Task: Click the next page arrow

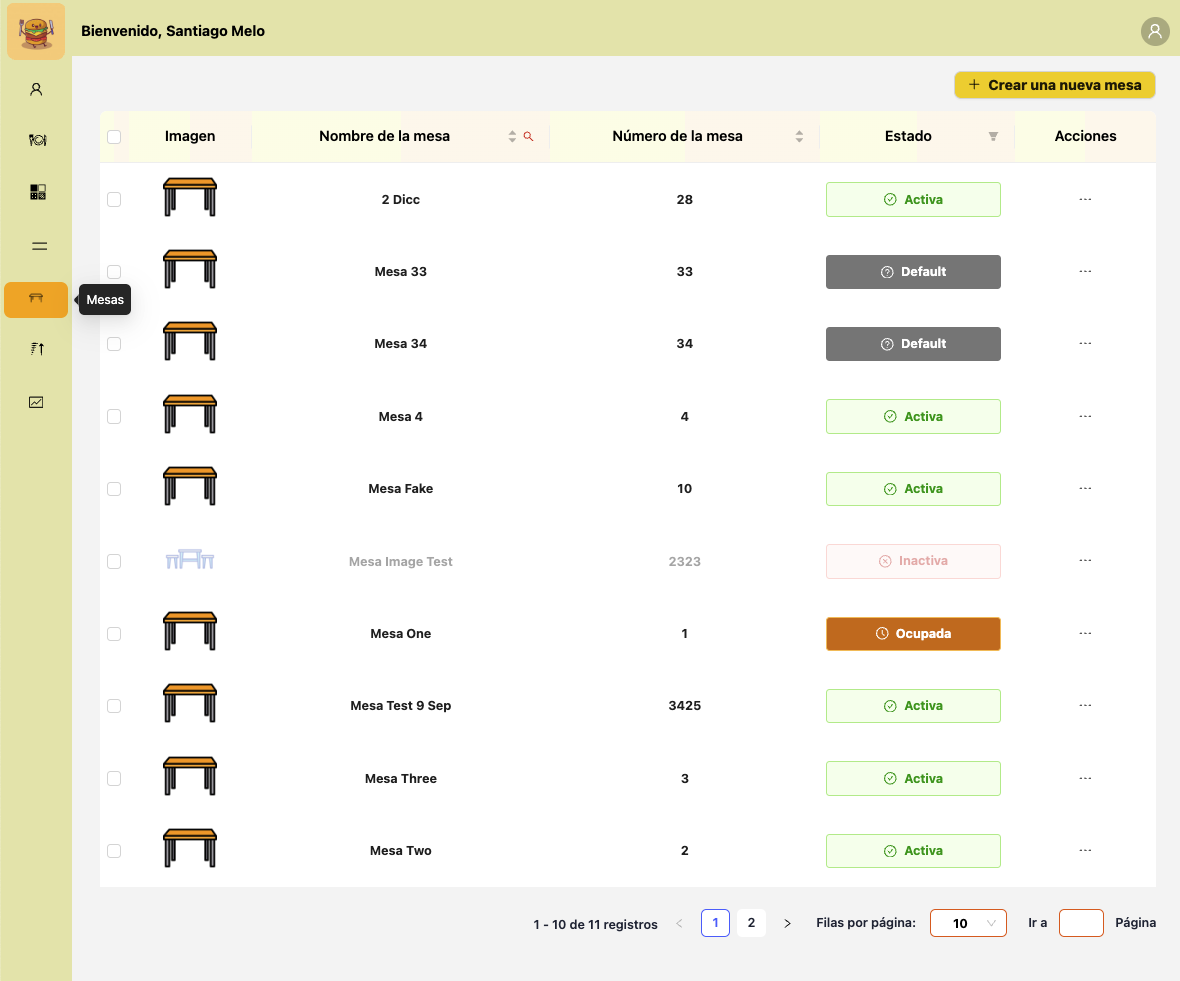Action: pyautogui.click(x=787, y=923)
